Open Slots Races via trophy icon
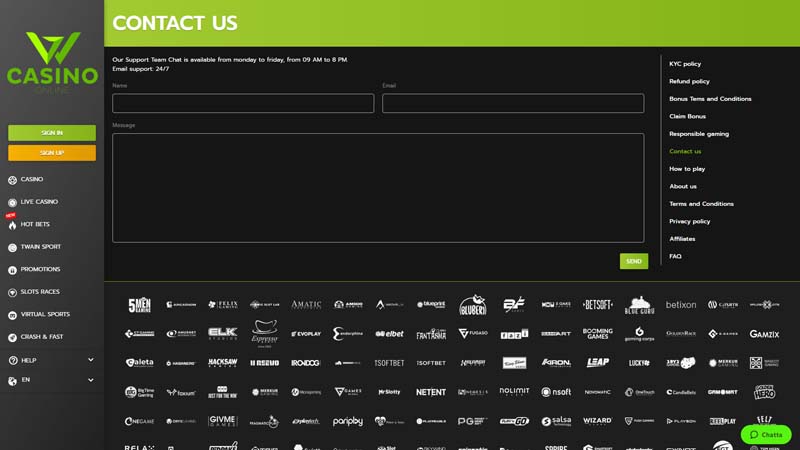 click(x=12, y=292)
